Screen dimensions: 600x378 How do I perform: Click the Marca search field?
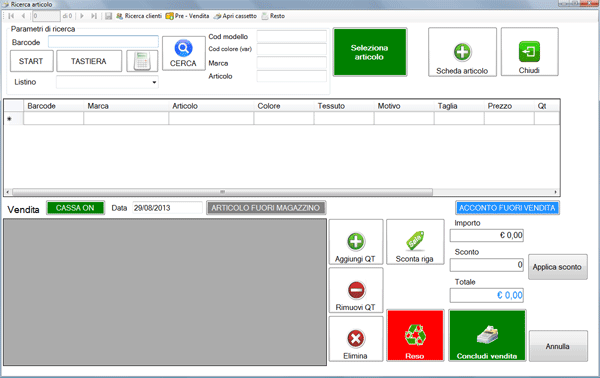click(292, 63)
